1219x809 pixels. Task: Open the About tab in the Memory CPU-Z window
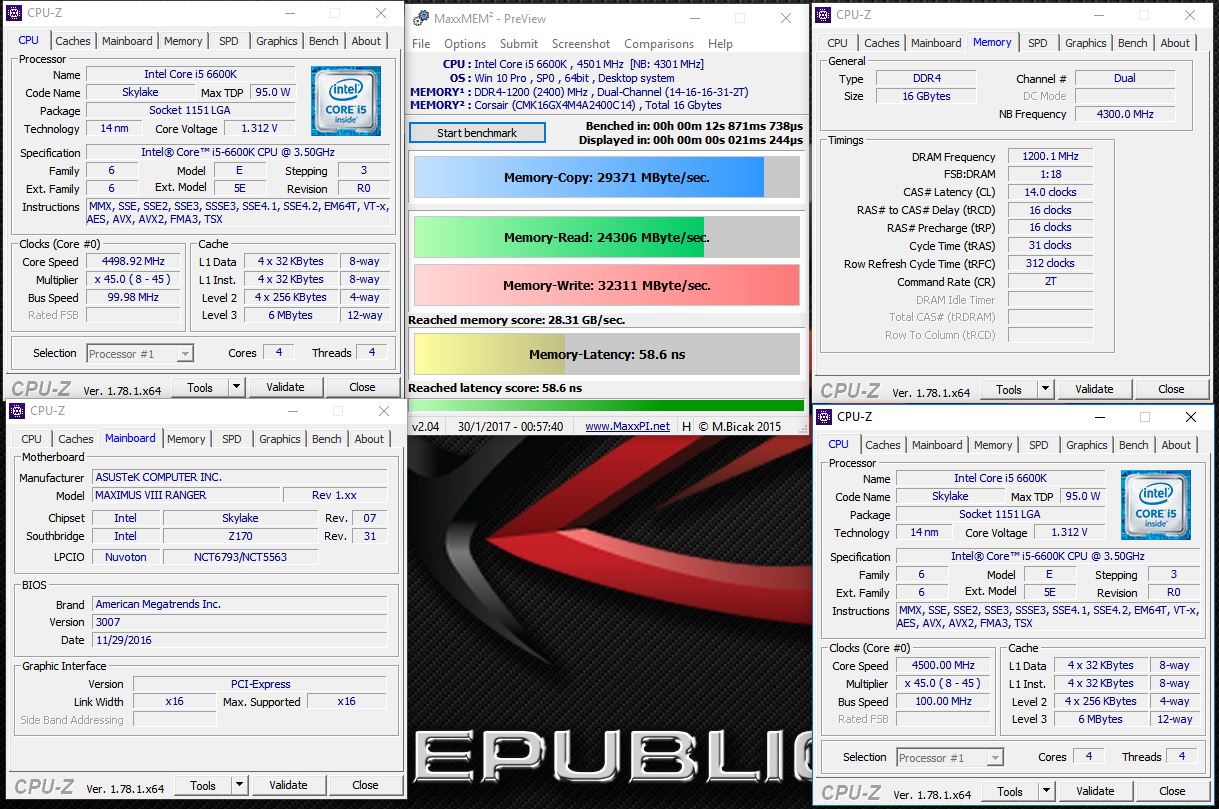1176,43
